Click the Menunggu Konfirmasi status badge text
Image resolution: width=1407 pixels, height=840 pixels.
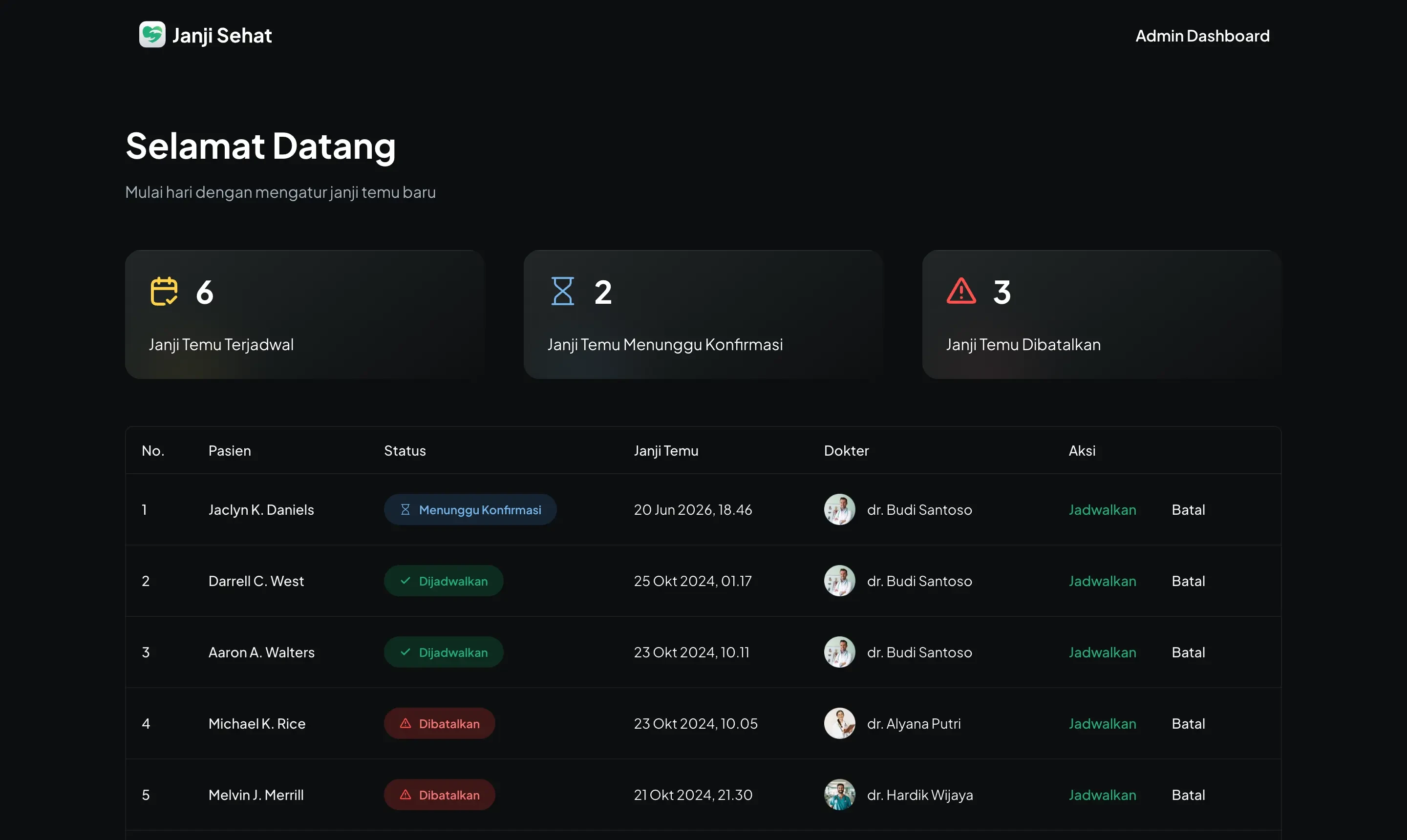[x=480, y=510]
